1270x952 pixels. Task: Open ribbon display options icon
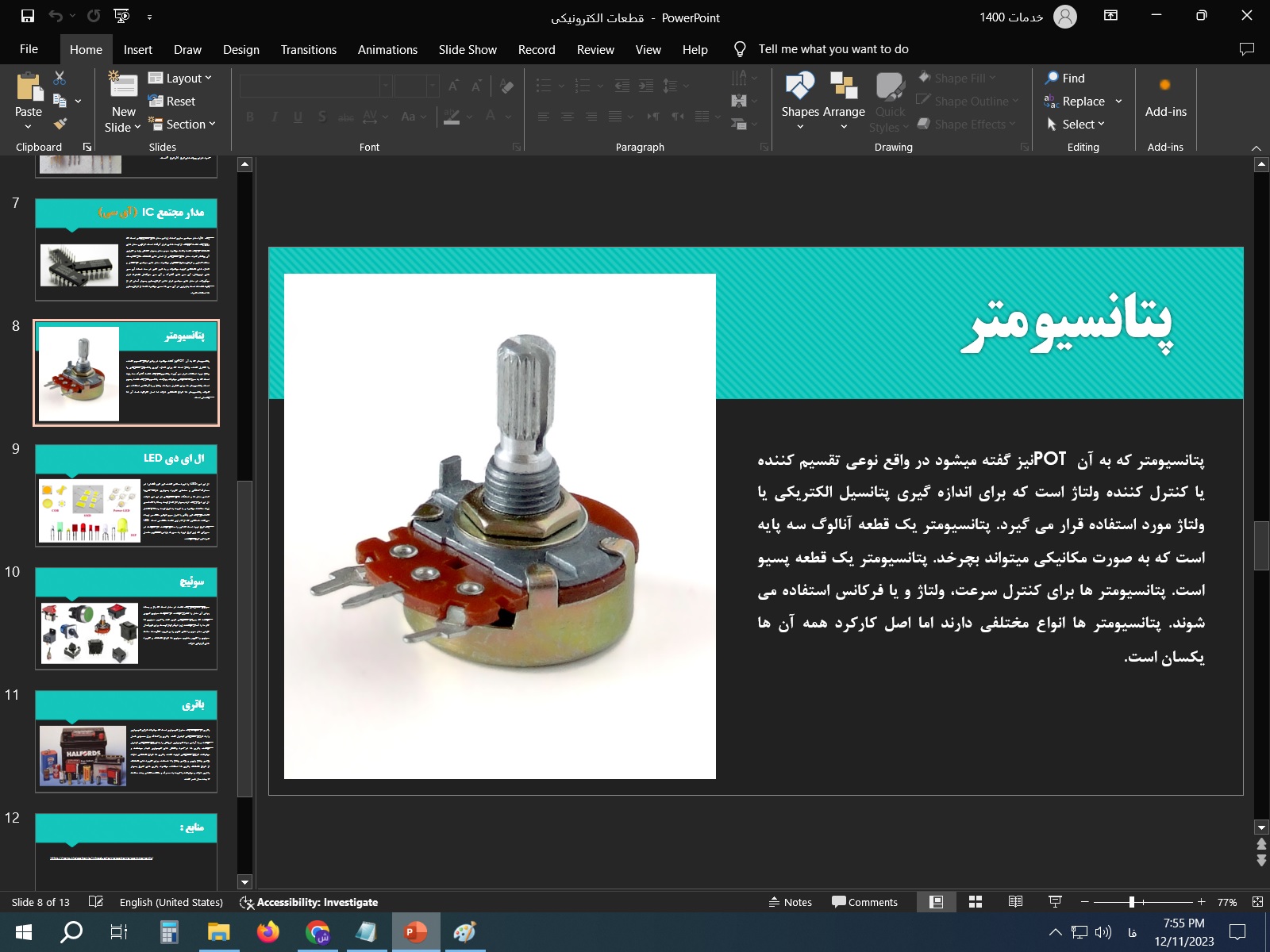coord(1110,16)
